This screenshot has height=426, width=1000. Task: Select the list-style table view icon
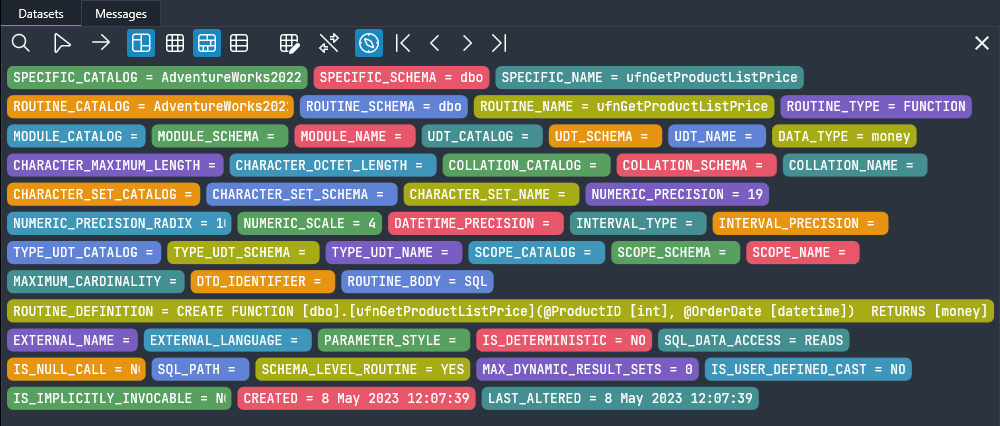coord(239,42)
